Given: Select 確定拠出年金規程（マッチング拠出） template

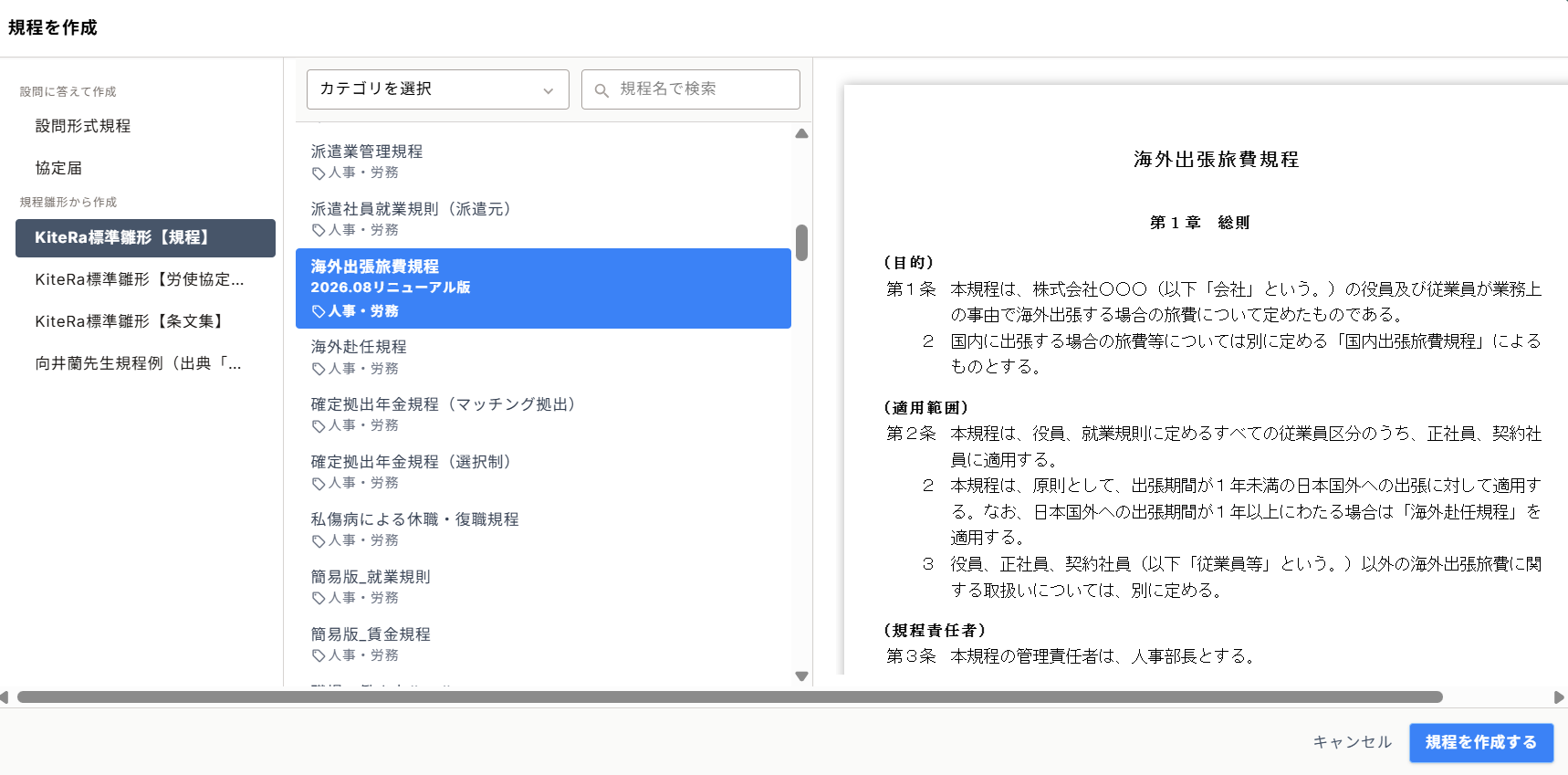Looking at the screenshot, I should pyautogui.click(x=543, y=414).
